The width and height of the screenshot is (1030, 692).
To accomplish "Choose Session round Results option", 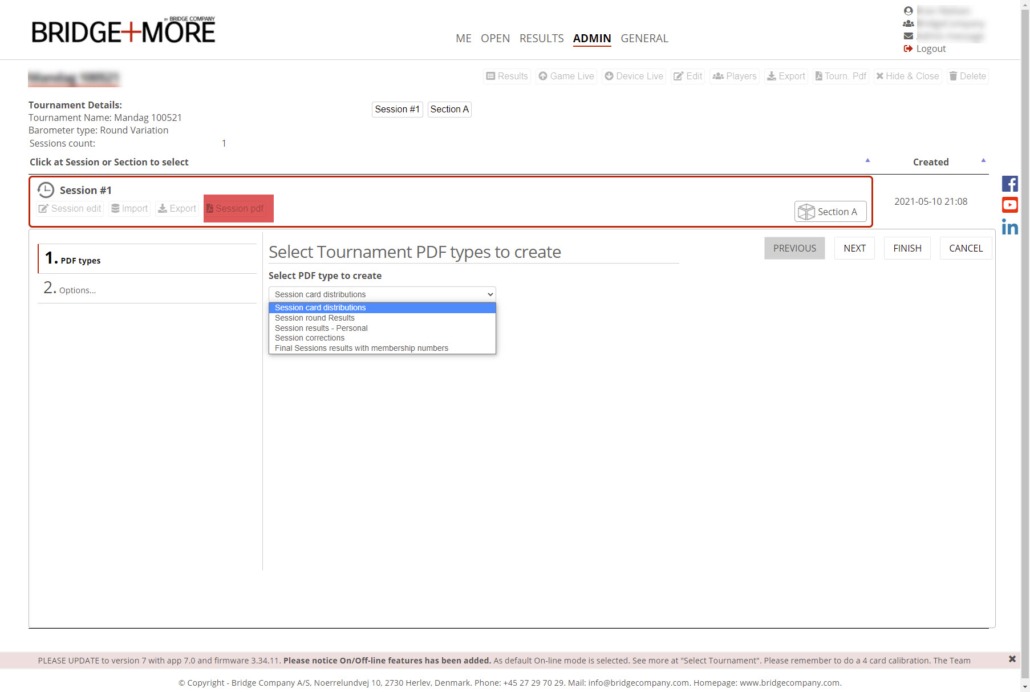I will pos(315,318).
